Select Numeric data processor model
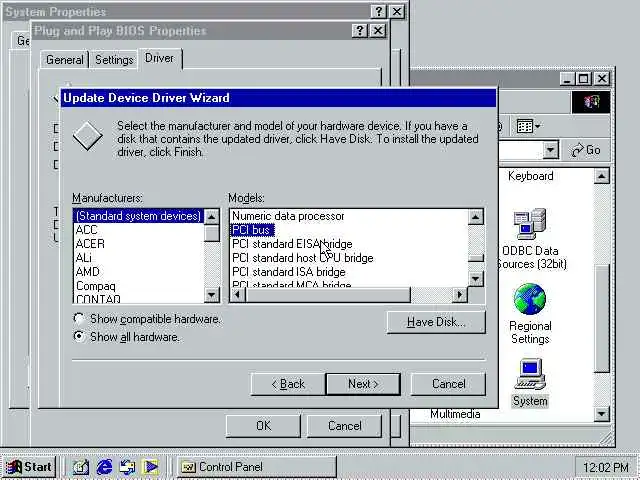640x480 pixels. tap(288, 216)
